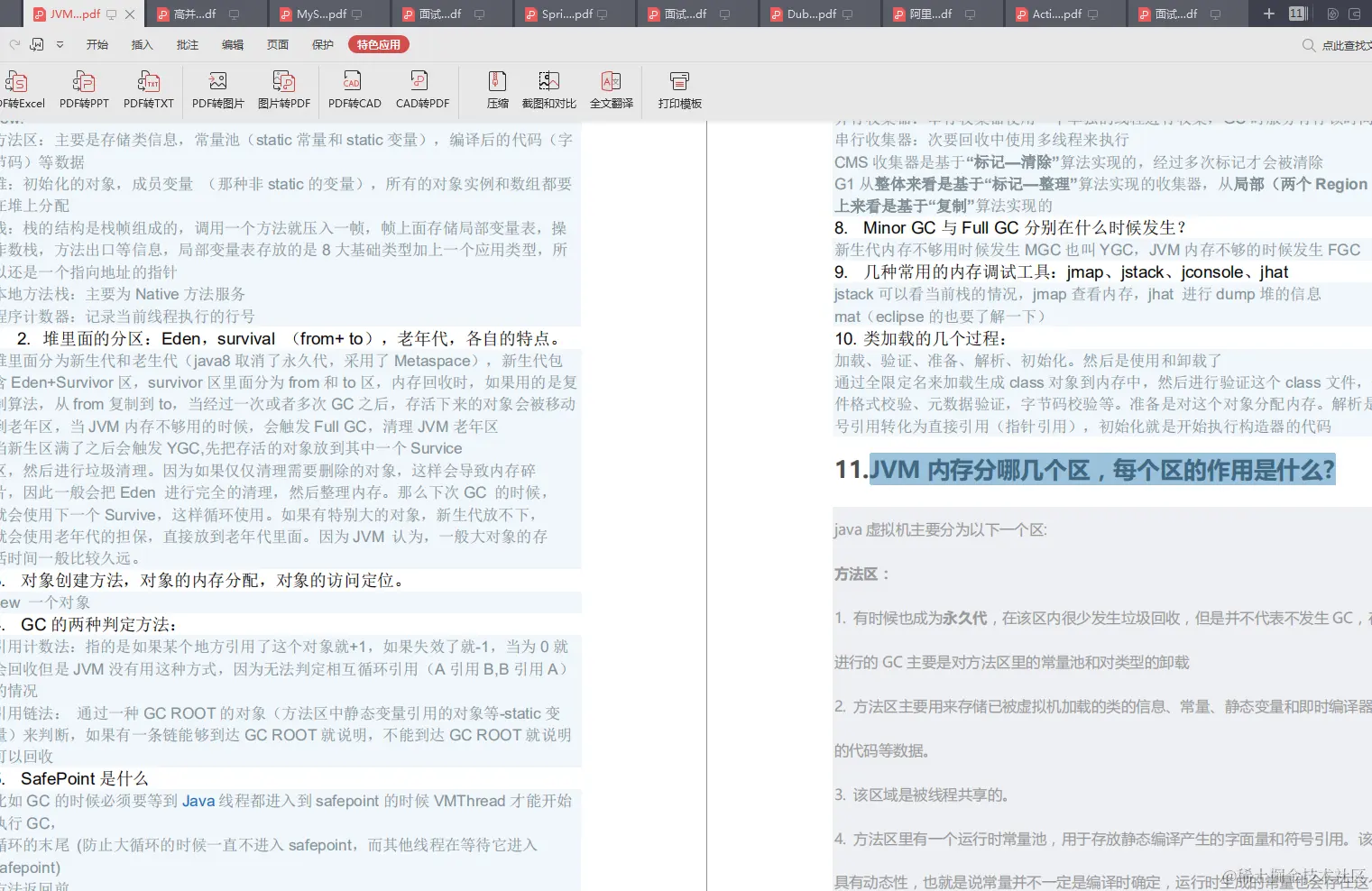Launch the CAD转PDF converter
The width and height of the screenshot is (1372, 891).
pyautogui.click(x=421, y=90)
